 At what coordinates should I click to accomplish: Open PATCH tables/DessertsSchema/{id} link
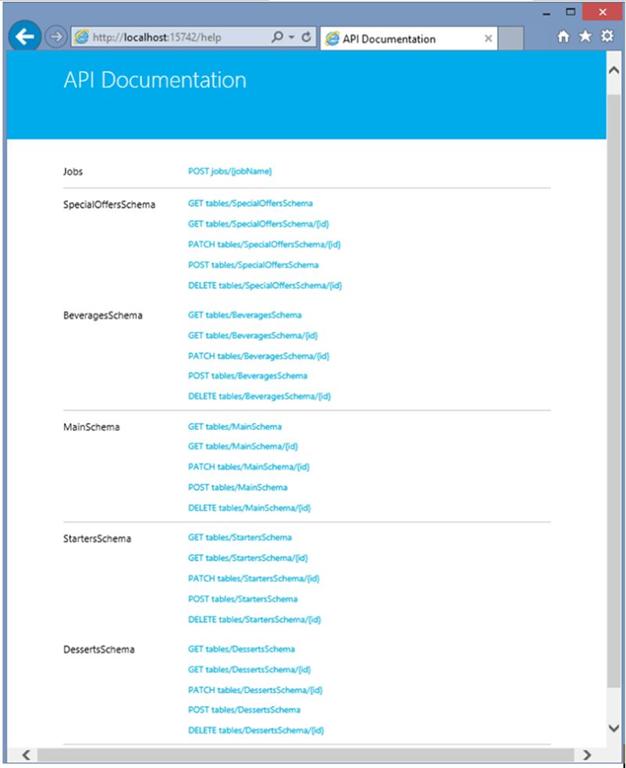tap(255, 690)
